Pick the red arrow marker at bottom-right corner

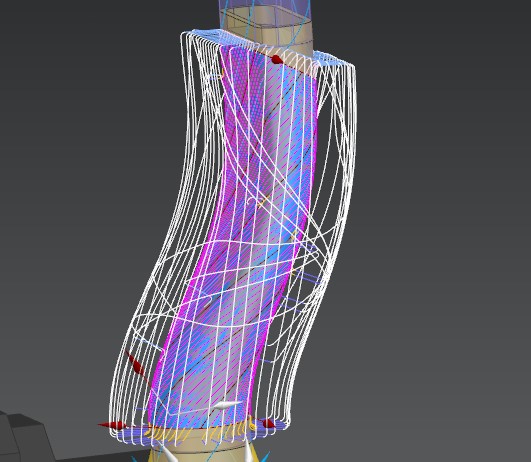click(267, 423)
